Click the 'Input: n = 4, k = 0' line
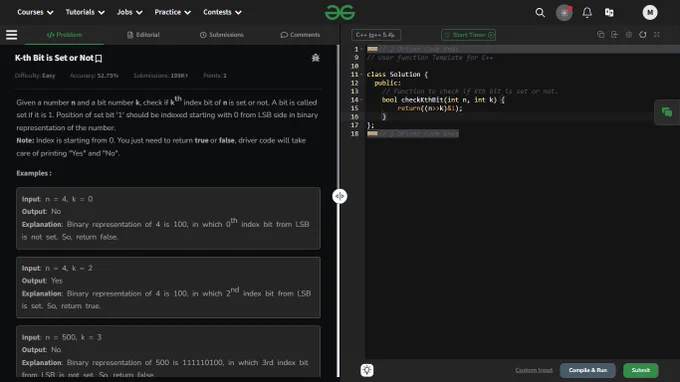 [57, 199]
